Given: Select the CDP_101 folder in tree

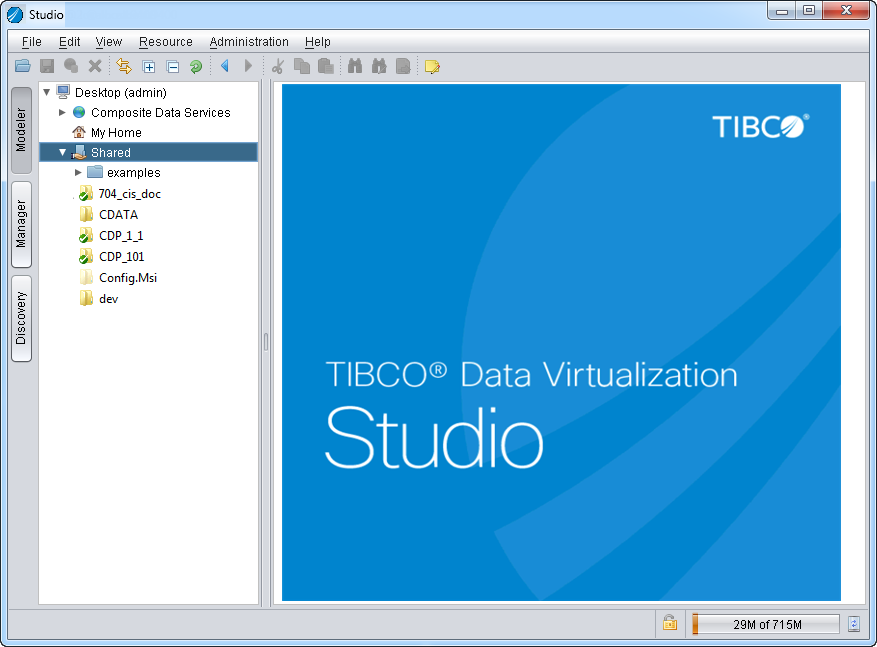Looking at the screenshot, I should [120, 256].
